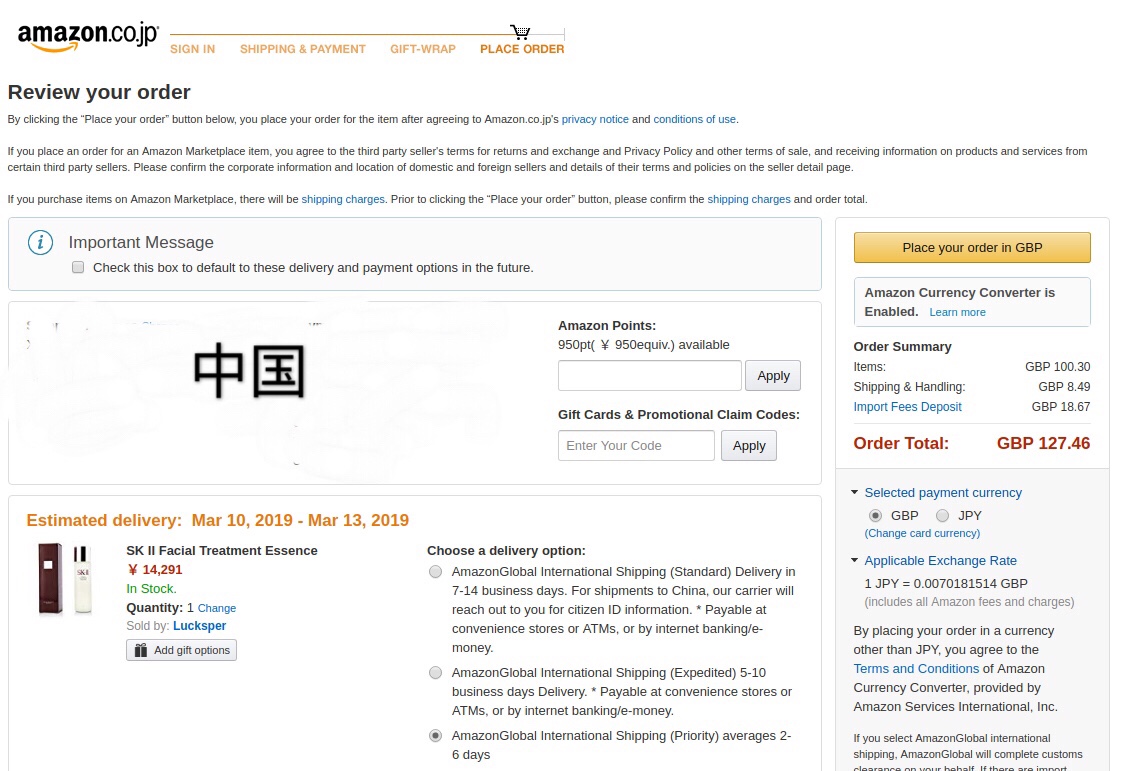Open the SK II product thumbnail image
Screen dimensions: 1137x771
tap(65, 578)
